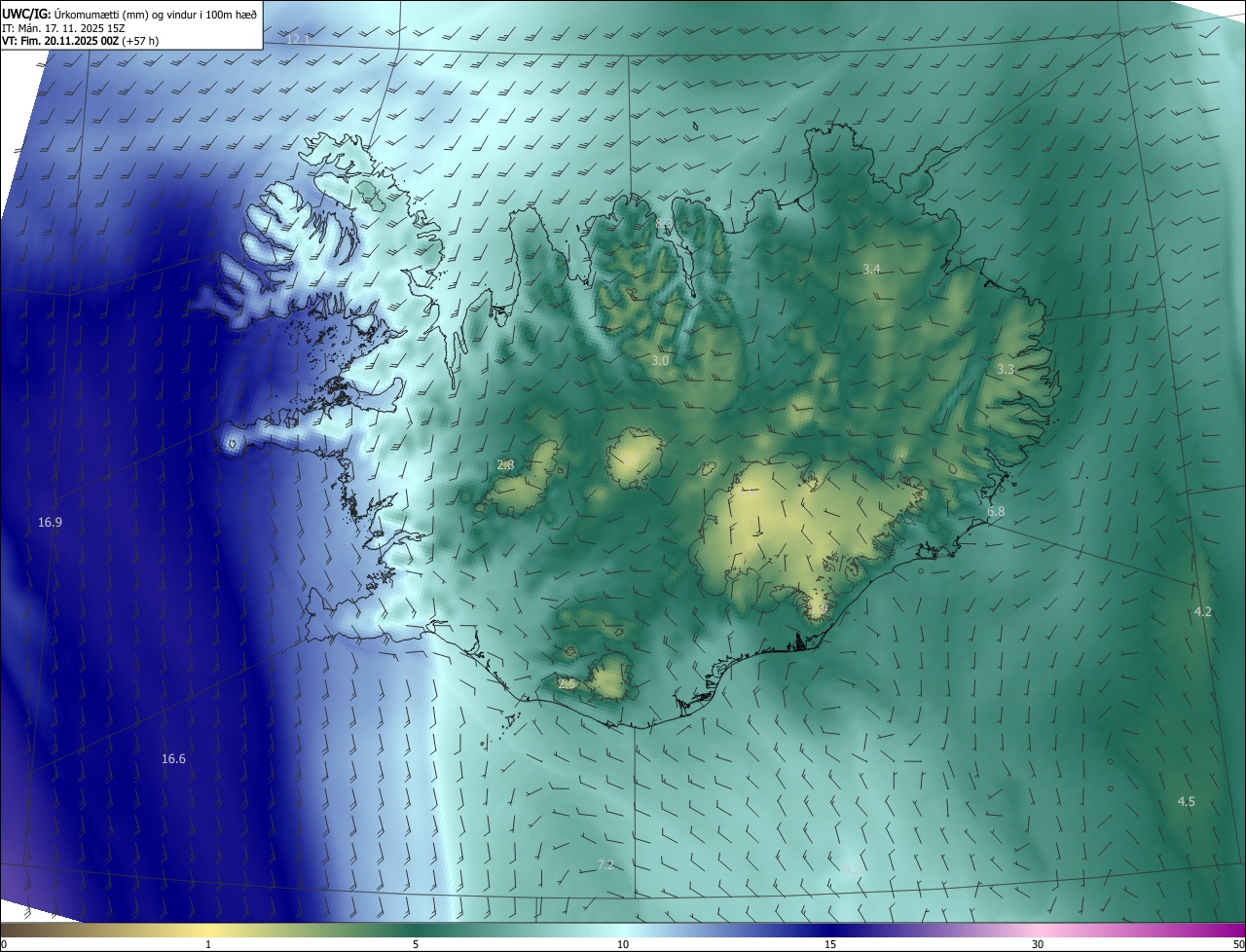The width and height of the screenshot is (1246, 952).
Task: Click the 12.1 value label on the map
Action: (x=298, y=39)
